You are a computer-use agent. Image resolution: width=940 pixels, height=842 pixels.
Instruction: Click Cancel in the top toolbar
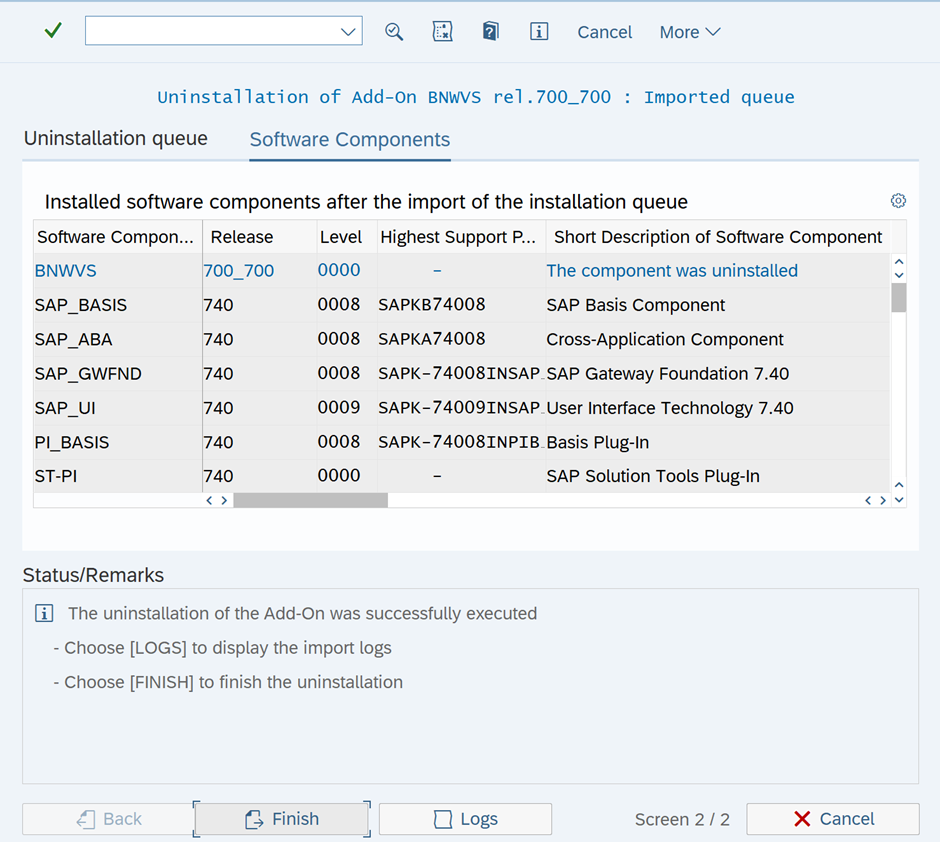click(x=604, y=32)
